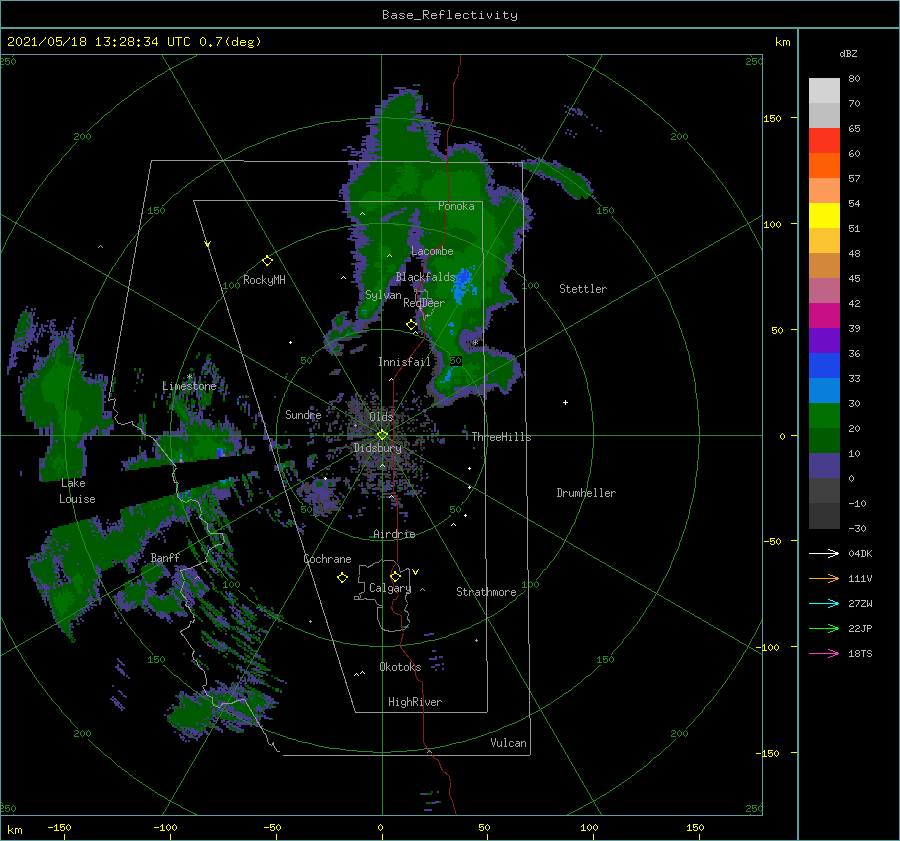The width and height of the screenshot is (900, 841).
Task: Click the white 04DK arrow in legend
Action: [824, 553]
